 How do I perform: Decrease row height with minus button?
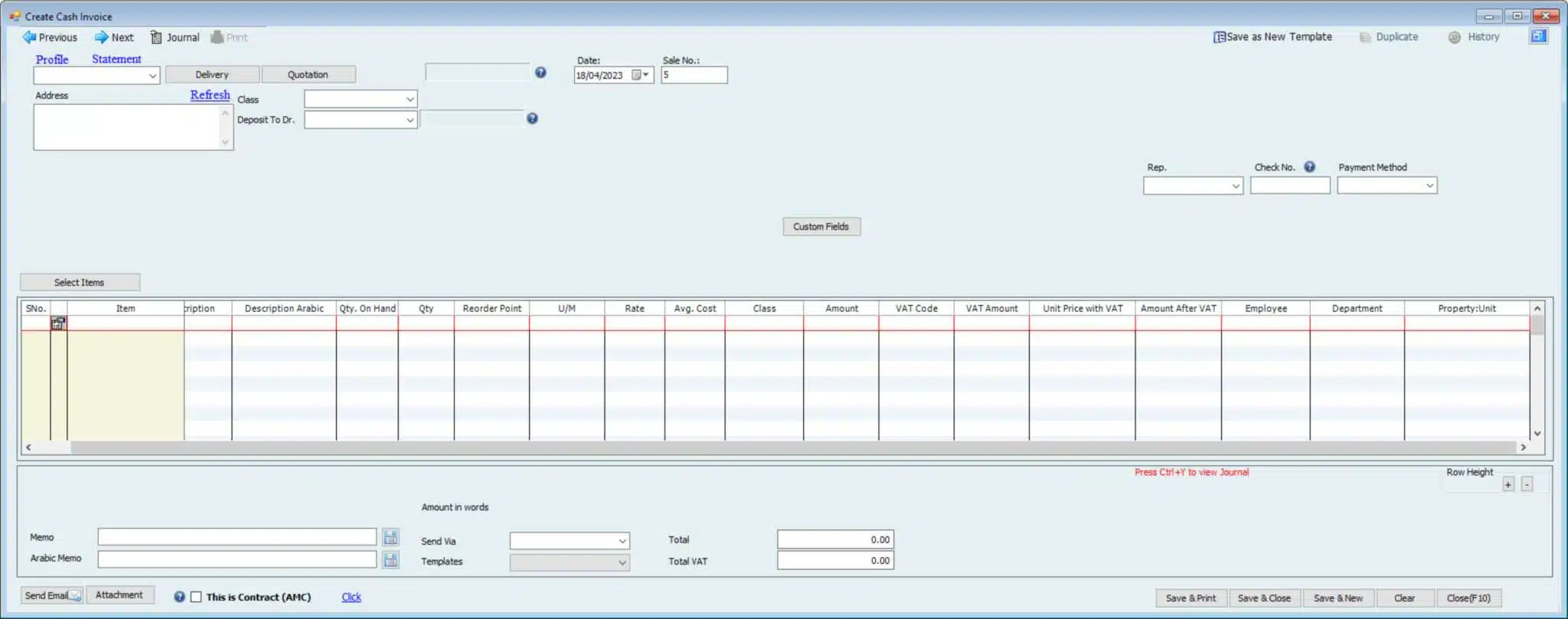point(1527,484)
